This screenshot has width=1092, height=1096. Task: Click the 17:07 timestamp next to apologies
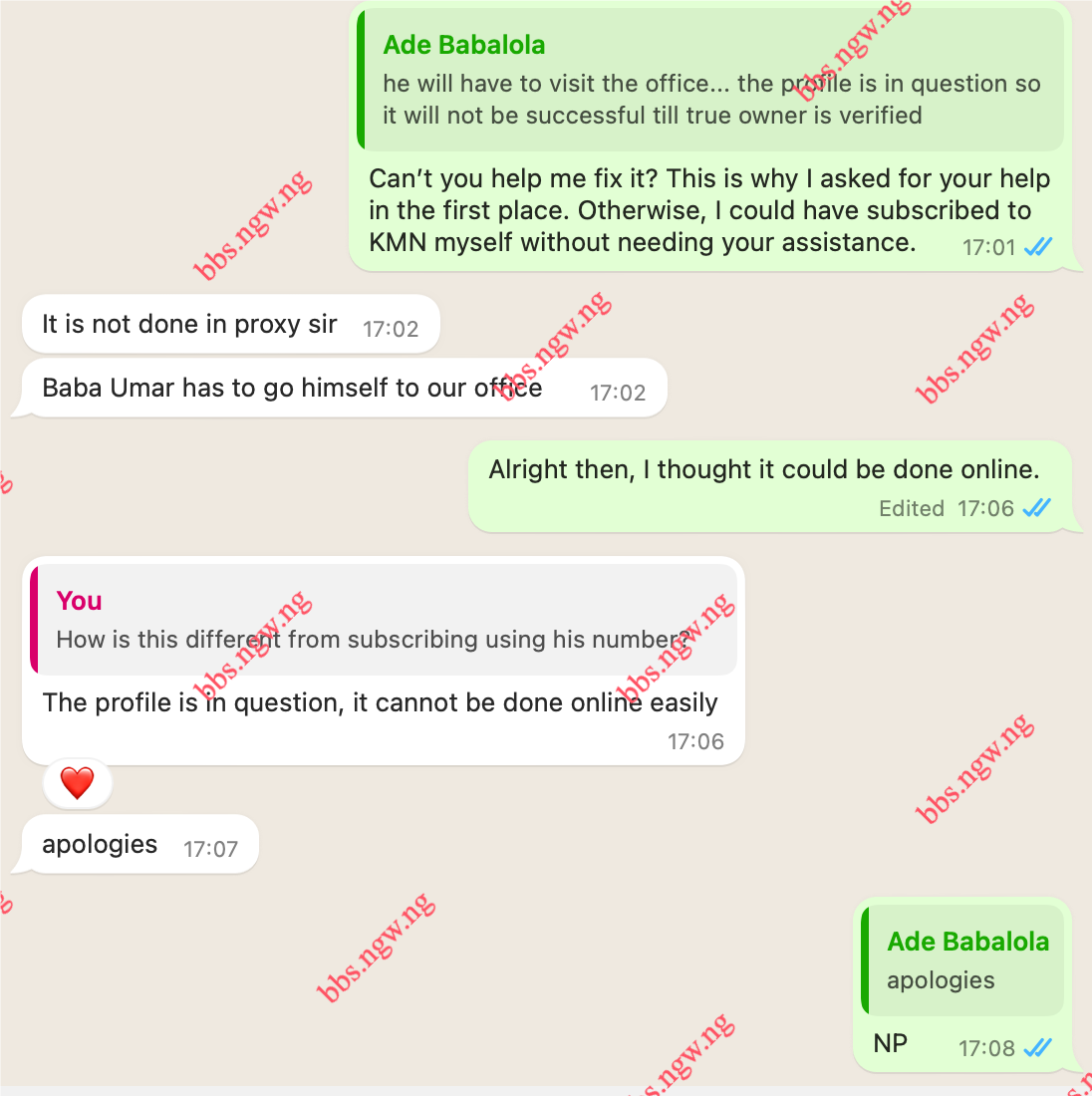click(x=210, y=849)
